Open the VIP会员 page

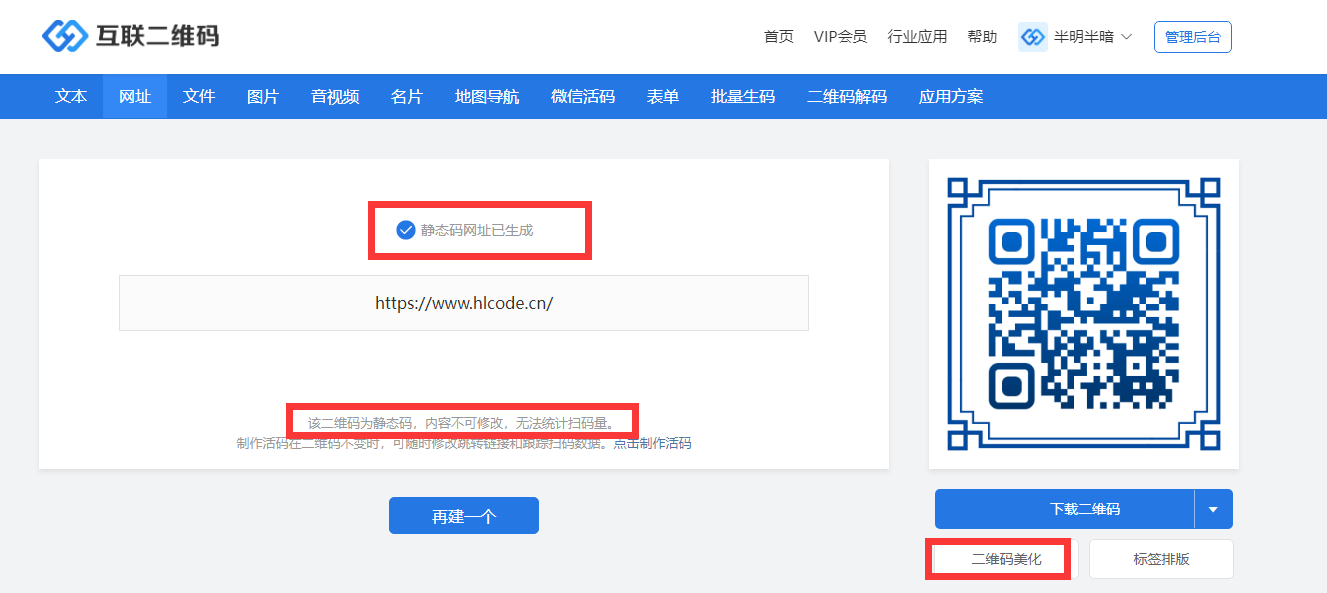point(840,37)
